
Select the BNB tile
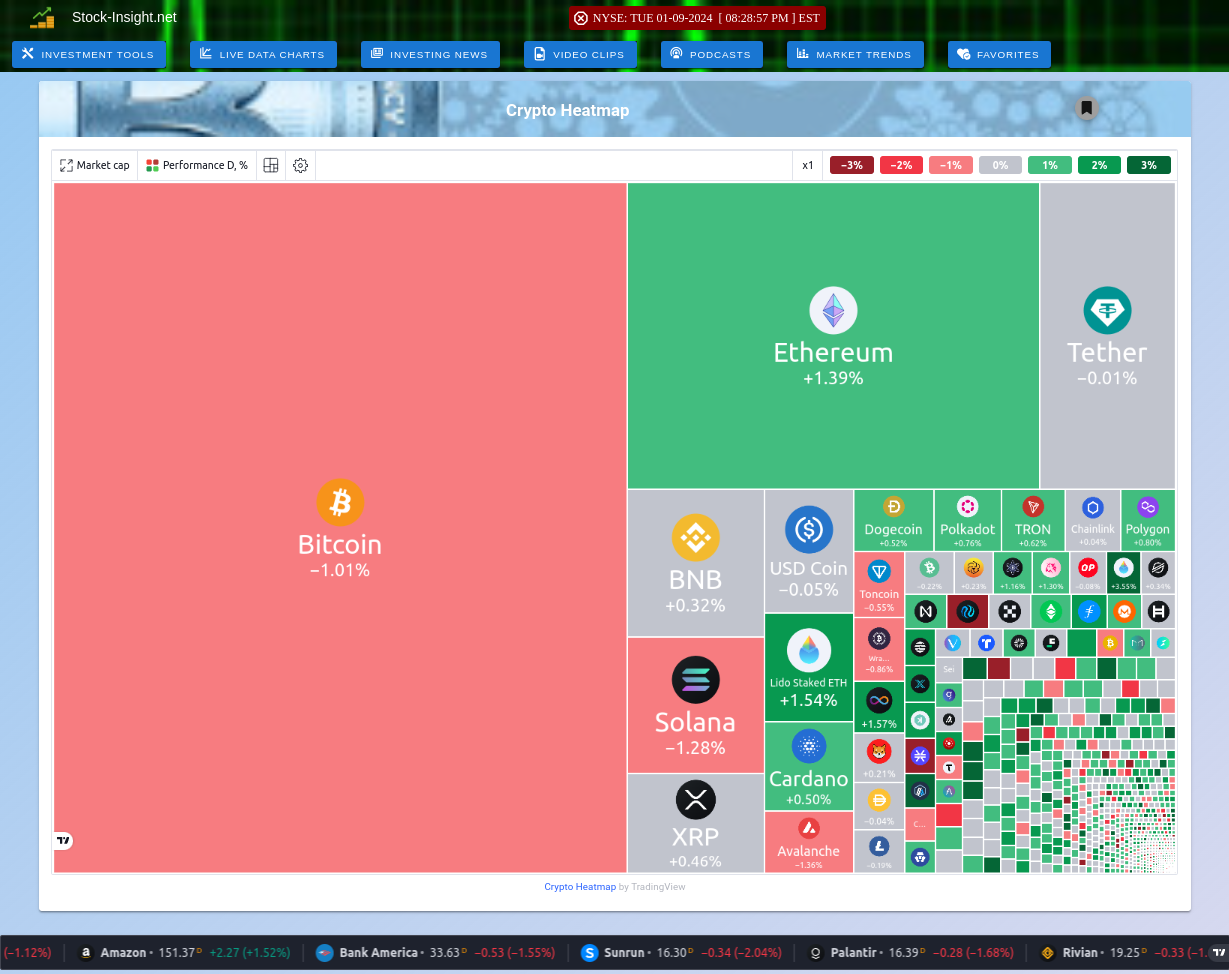point(695,563)
